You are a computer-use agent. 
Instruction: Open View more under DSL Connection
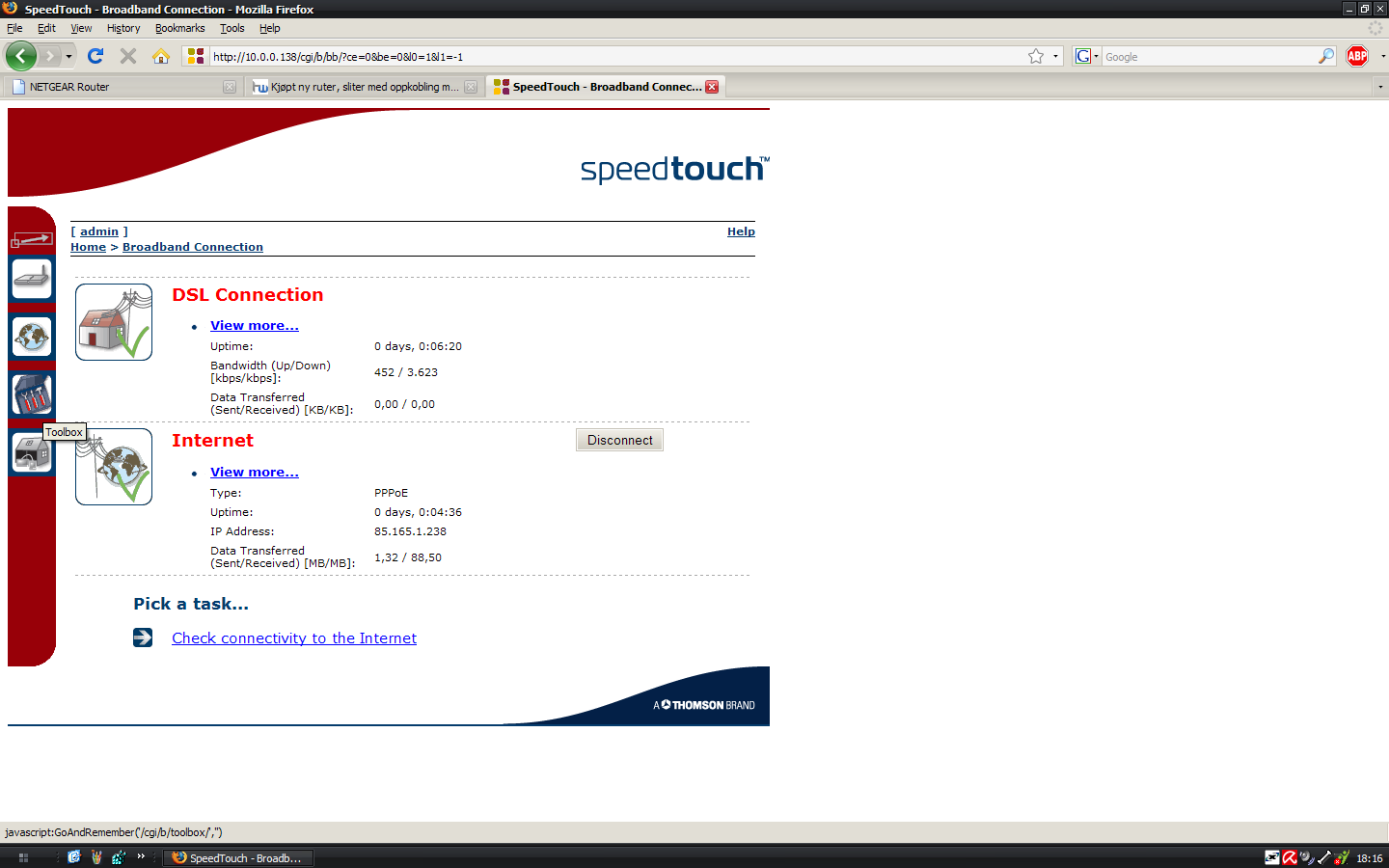coord(255,326)
